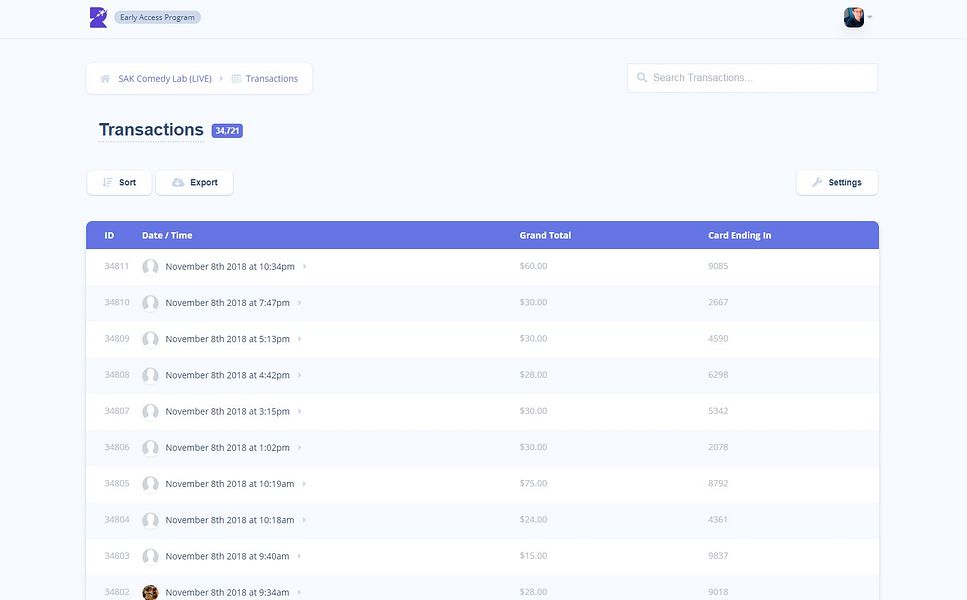Sort by Grand Total column header
Screen dimensions: 967x600
pyautogui.click(x=545, y=236)
